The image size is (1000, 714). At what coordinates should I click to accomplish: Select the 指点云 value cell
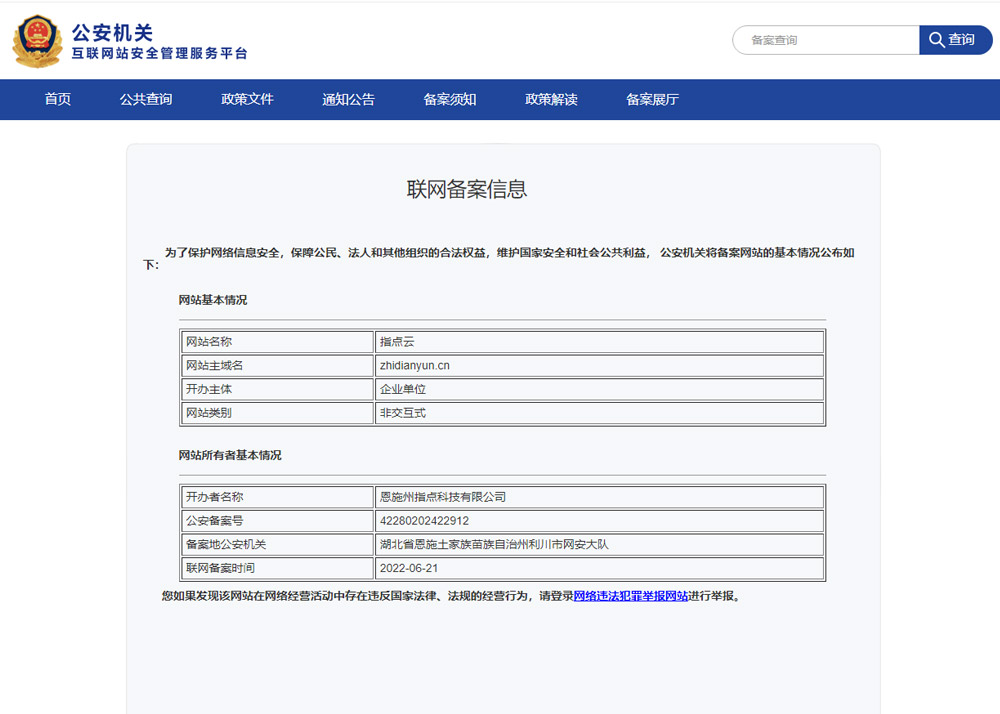(x=599, y=342)
